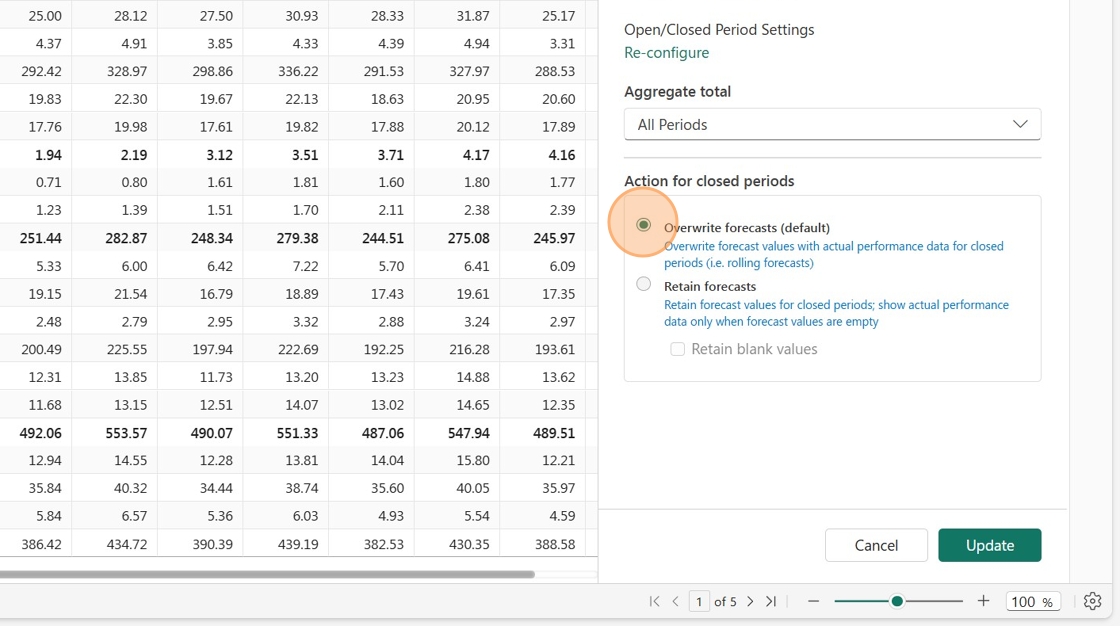Cancel the period settings changes
Image resolution: width=1120 pixels, height=626 pixels.
pos(876,545)
